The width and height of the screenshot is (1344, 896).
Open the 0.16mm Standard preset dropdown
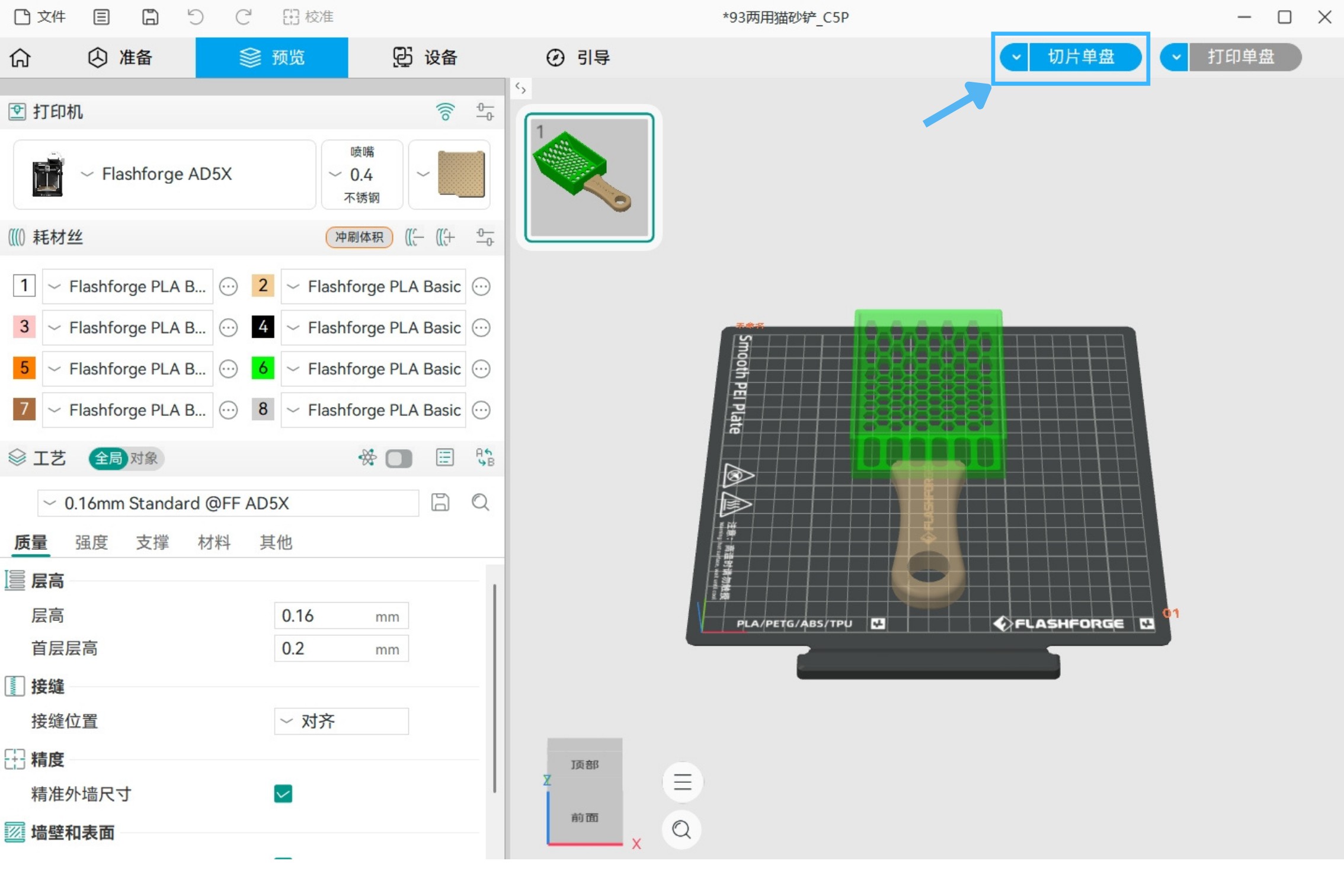click(228, 503)
